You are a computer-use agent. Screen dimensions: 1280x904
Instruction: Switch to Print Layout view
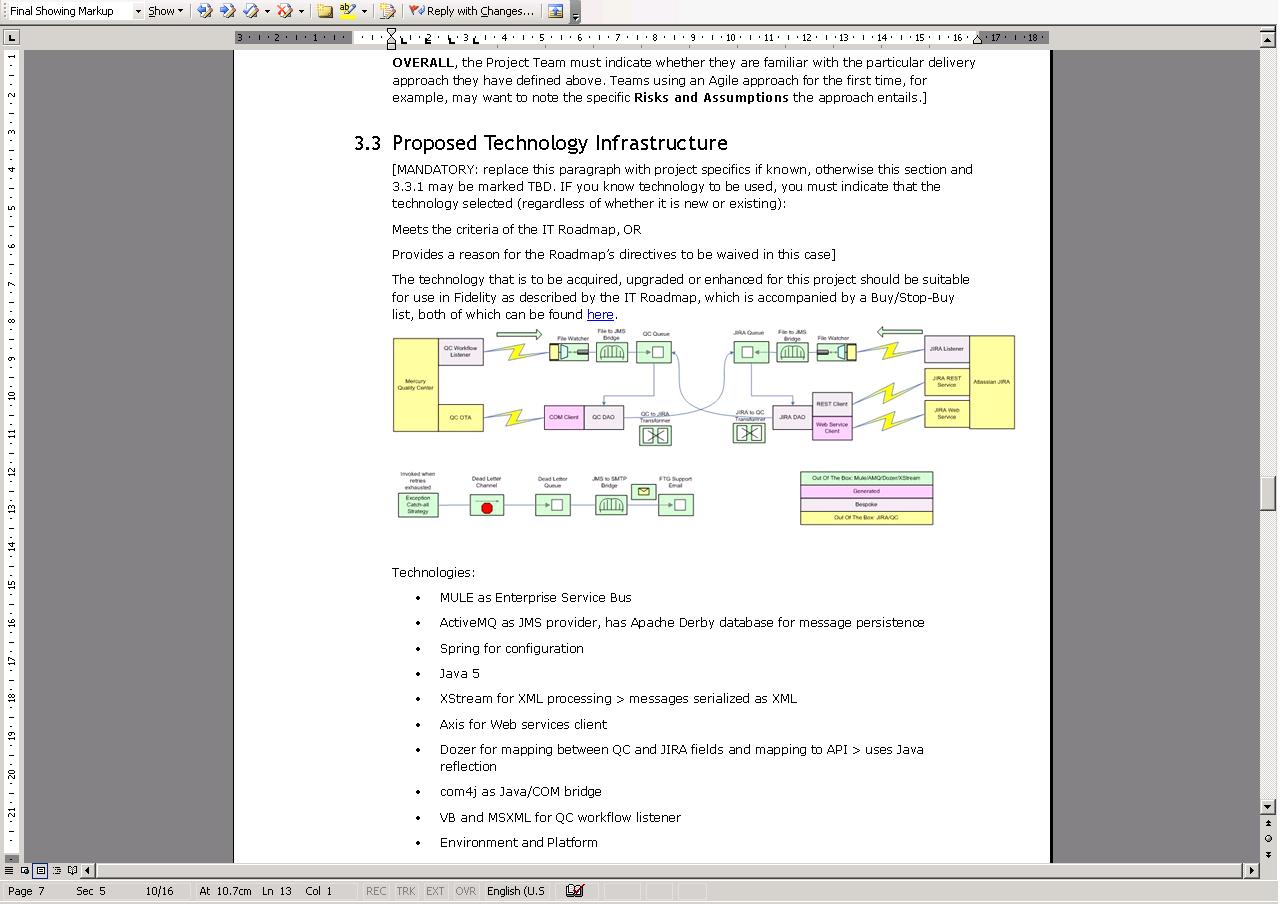point(40,870)
